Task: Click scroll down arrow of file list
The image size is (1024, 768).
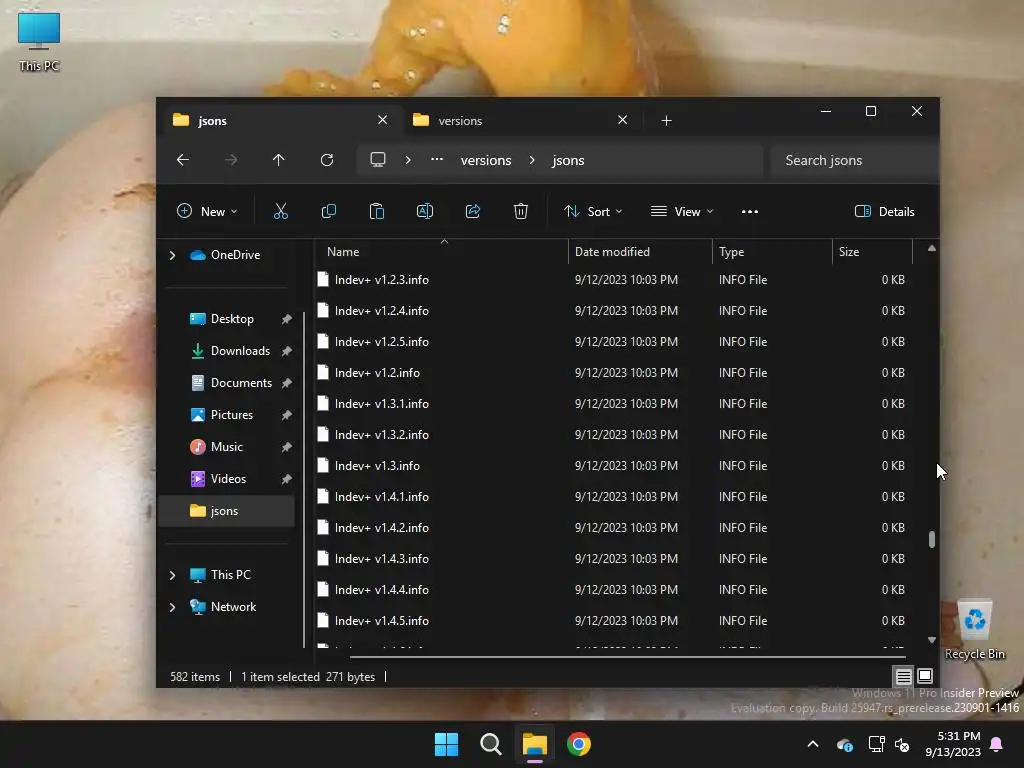Action: point(931,640)
